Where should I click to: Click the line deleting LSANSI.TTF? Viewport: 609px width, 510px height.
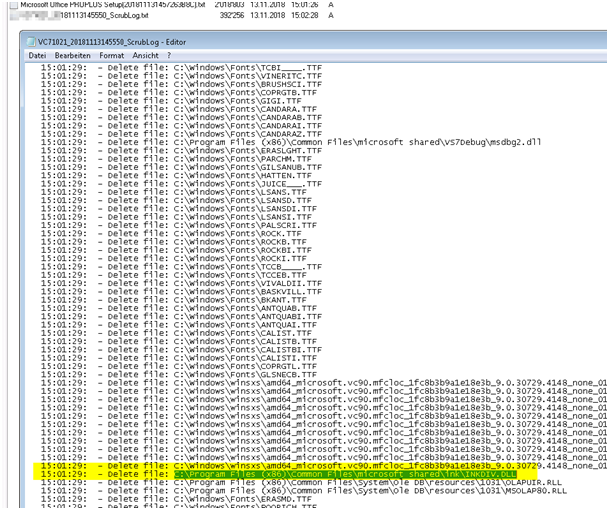pyautogui.click(x=176, y=217)
